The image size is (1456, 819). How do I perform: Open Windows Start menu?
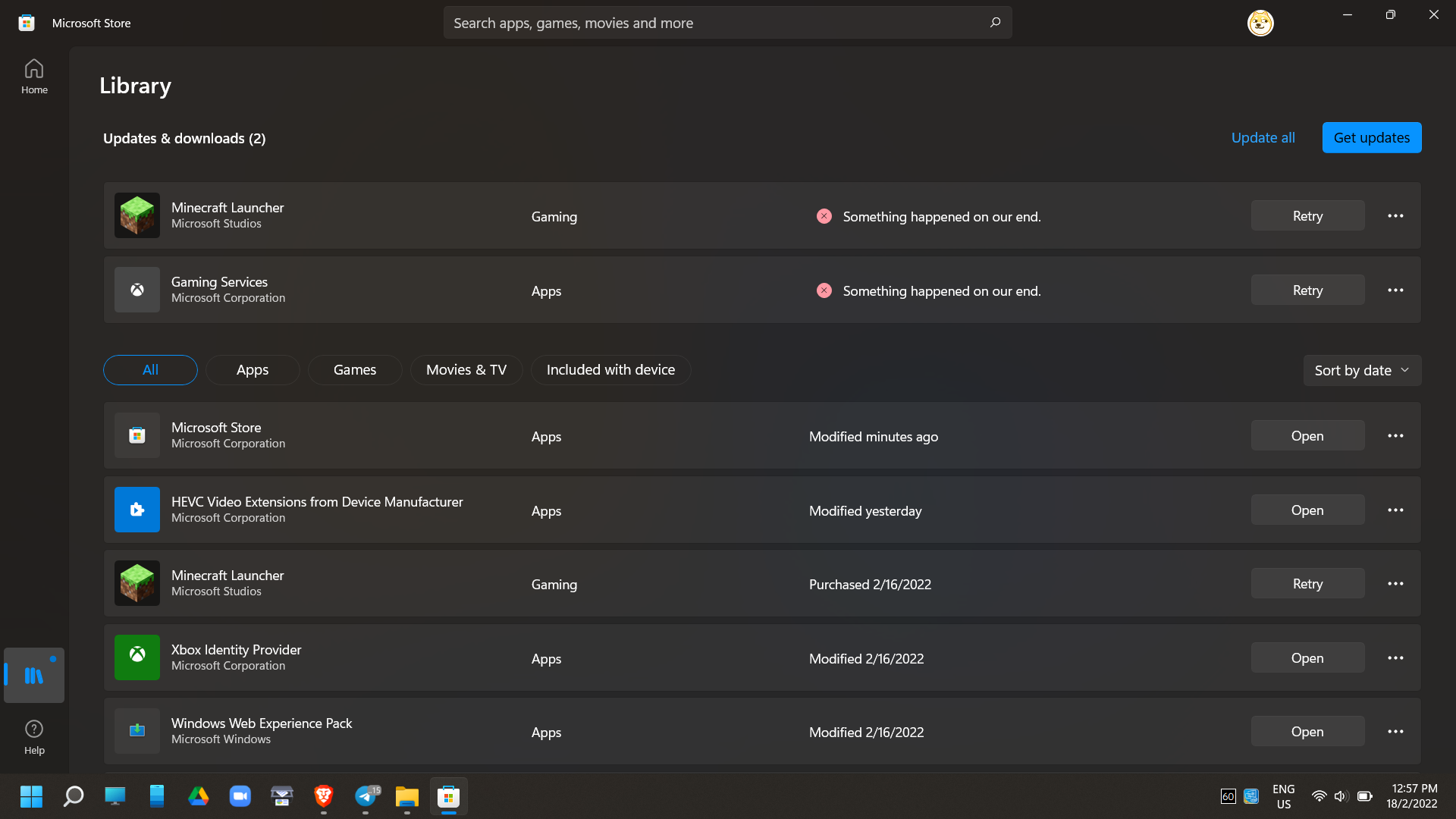pyautogui.click(x=31, y=796)
